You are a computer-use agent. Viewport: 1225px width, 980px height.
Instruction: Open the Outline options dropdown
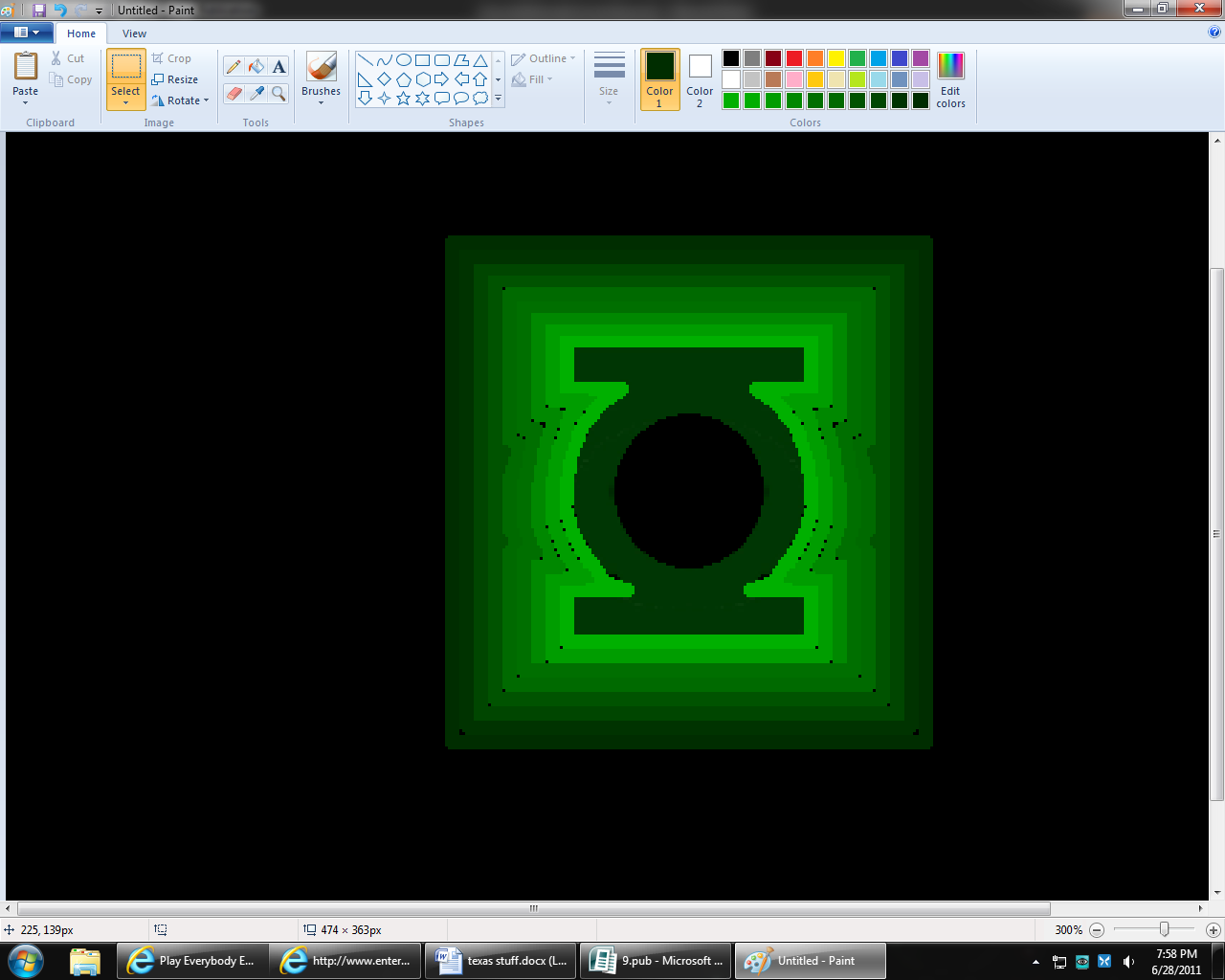(544, 57)
